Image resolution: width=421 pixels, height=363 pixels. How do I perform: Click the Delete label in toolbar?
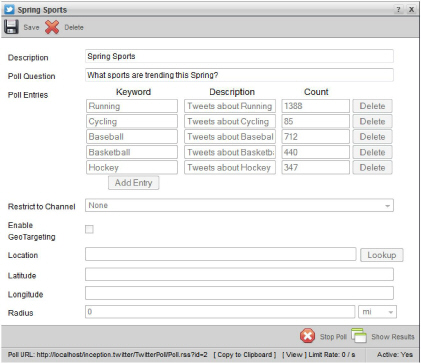point(74,27)
